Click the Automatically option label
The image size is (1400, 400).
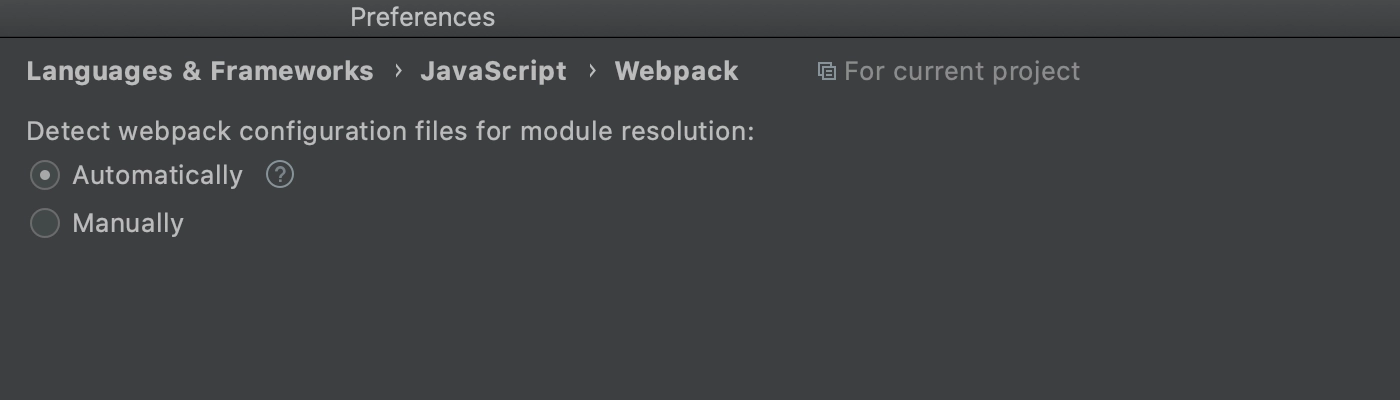click(x=157, y=175)
